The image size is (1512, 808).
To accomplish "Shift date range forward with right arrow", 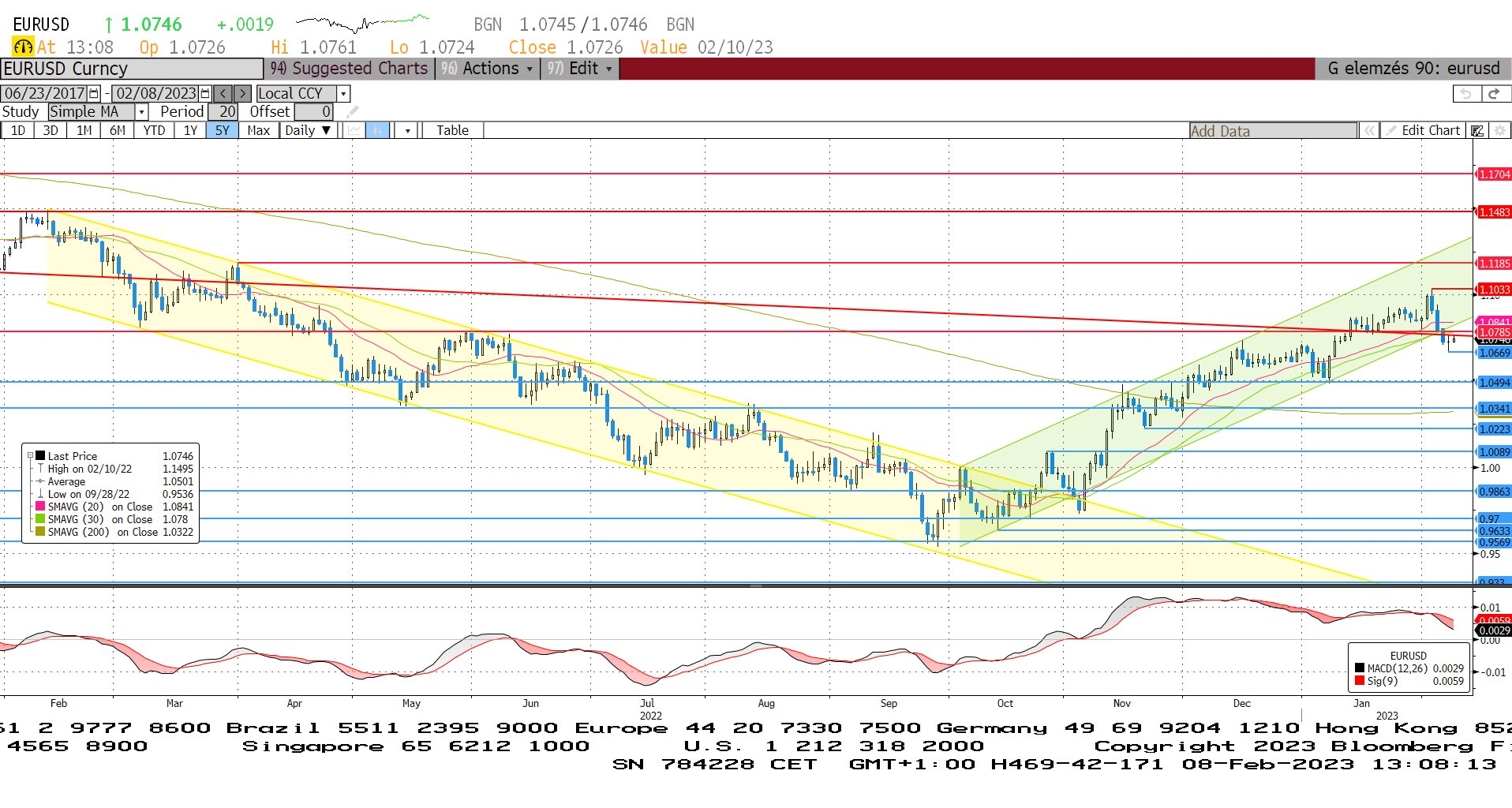I will 242,93.
